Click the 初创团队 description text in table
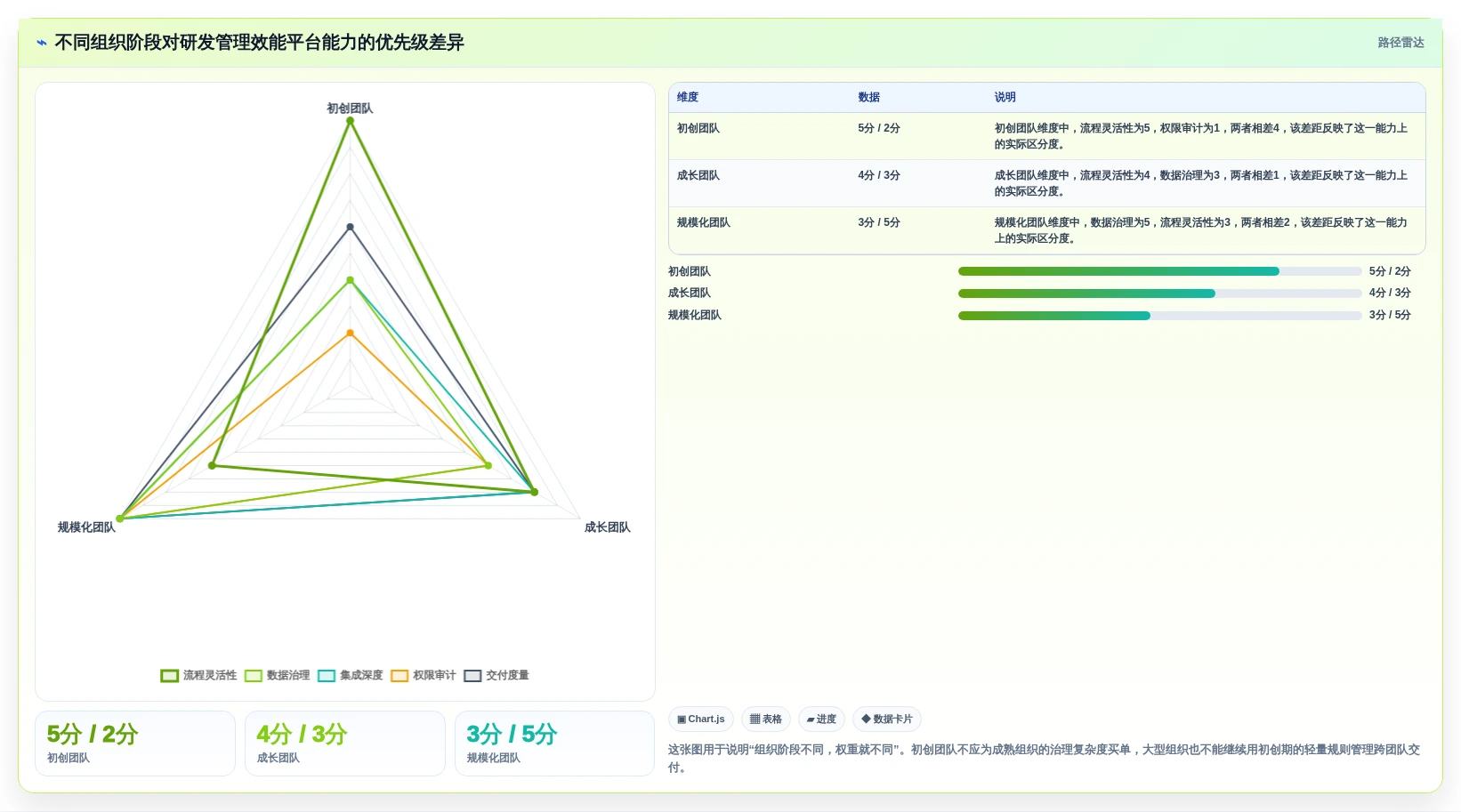 pyautogui.click(x=1201, y=136)
